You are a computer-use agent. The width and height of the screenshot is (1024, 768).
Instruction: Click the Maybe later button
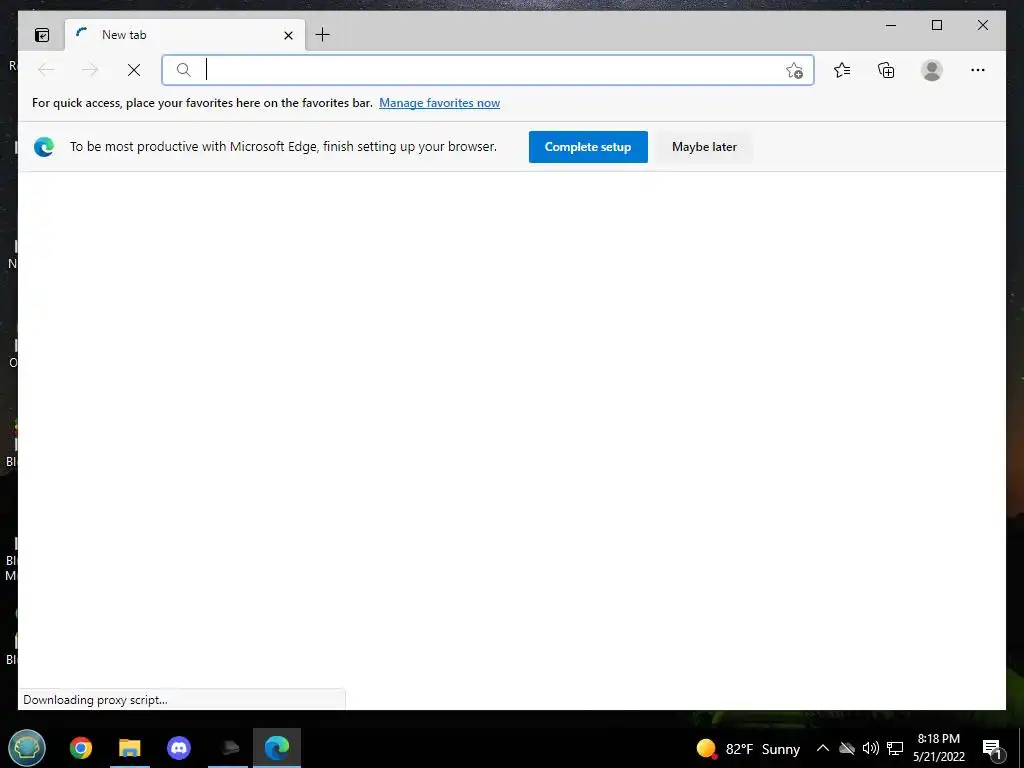[x=705, y=147]
